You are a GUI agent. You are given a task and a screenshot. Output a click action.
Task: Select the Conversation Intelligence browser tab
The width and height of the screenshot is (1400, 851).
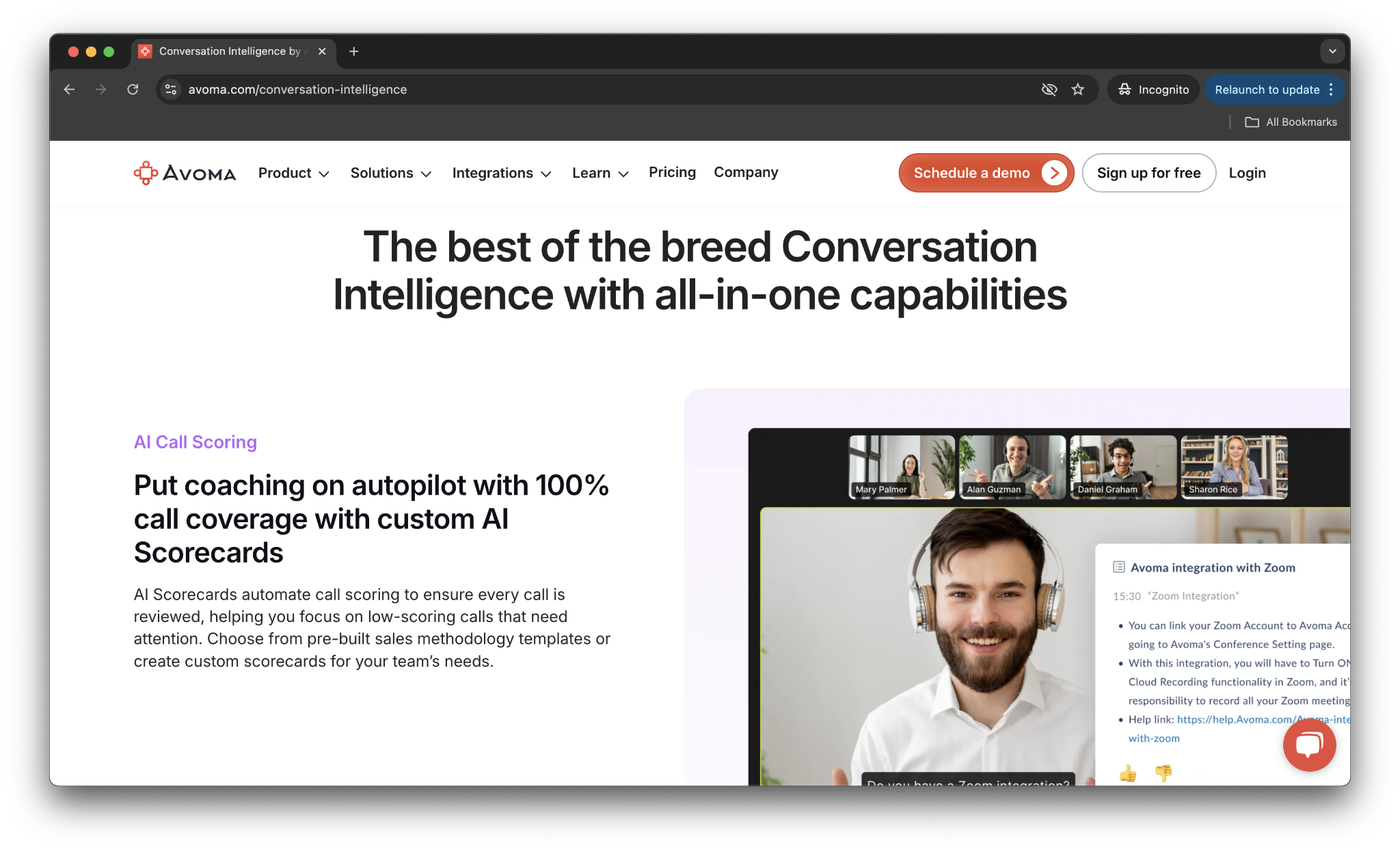(232, 51)
